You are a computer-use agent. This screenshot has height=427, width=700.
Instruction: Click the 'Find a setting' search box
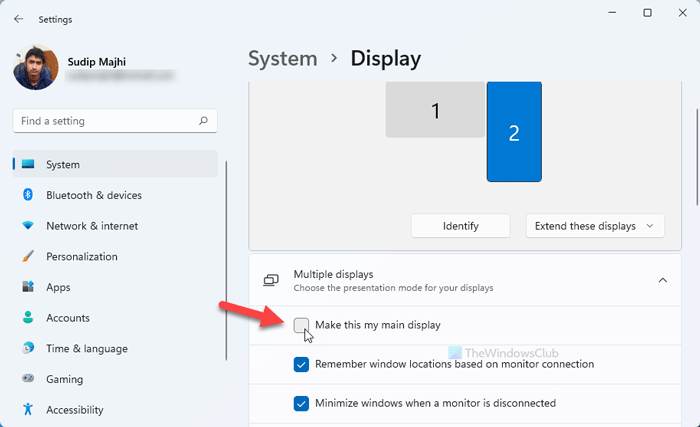(105, 121)
